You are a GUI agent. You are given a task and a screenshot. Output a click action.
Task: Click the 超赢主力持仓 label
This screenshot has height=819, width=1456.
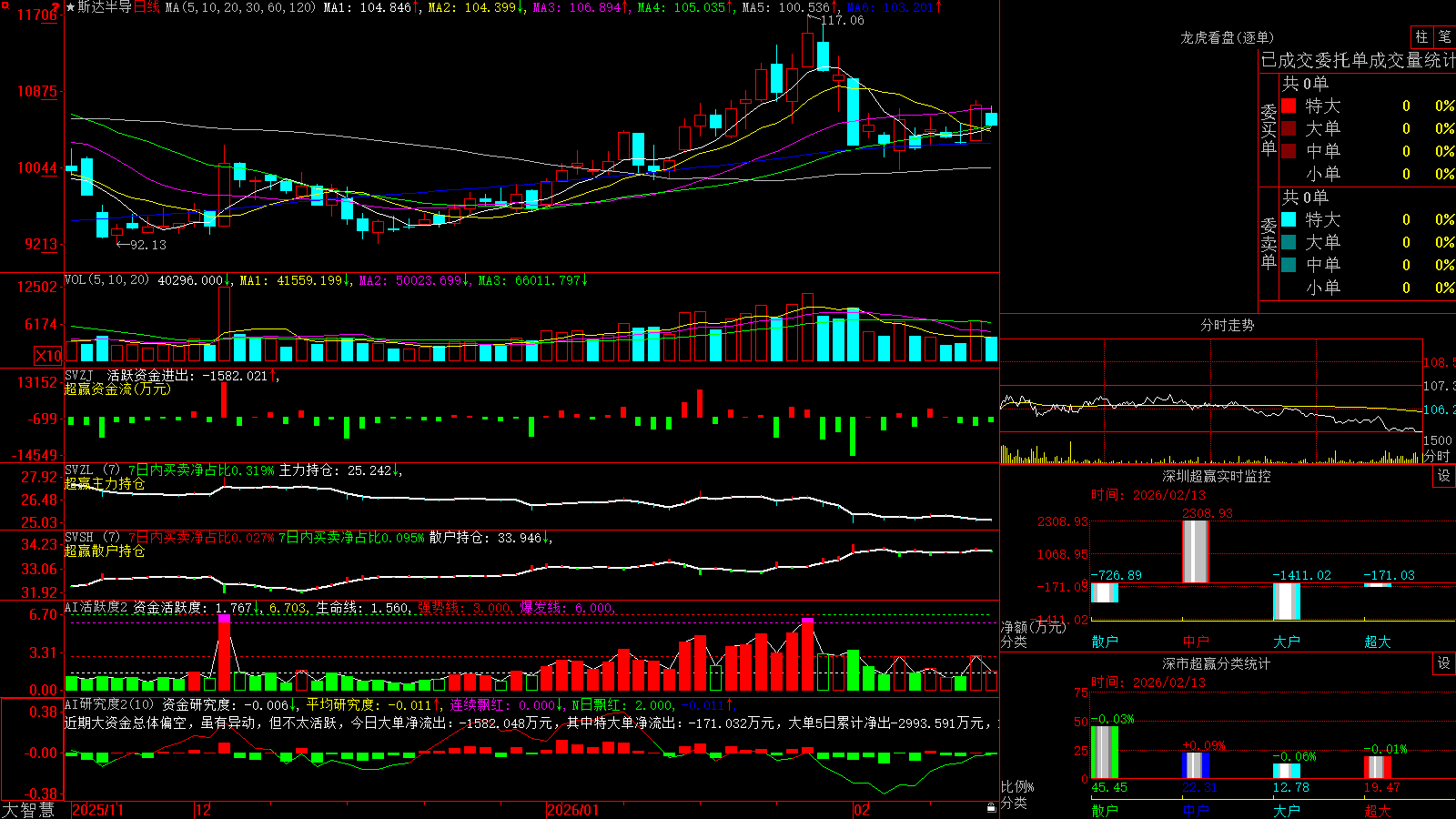point(105,483)
